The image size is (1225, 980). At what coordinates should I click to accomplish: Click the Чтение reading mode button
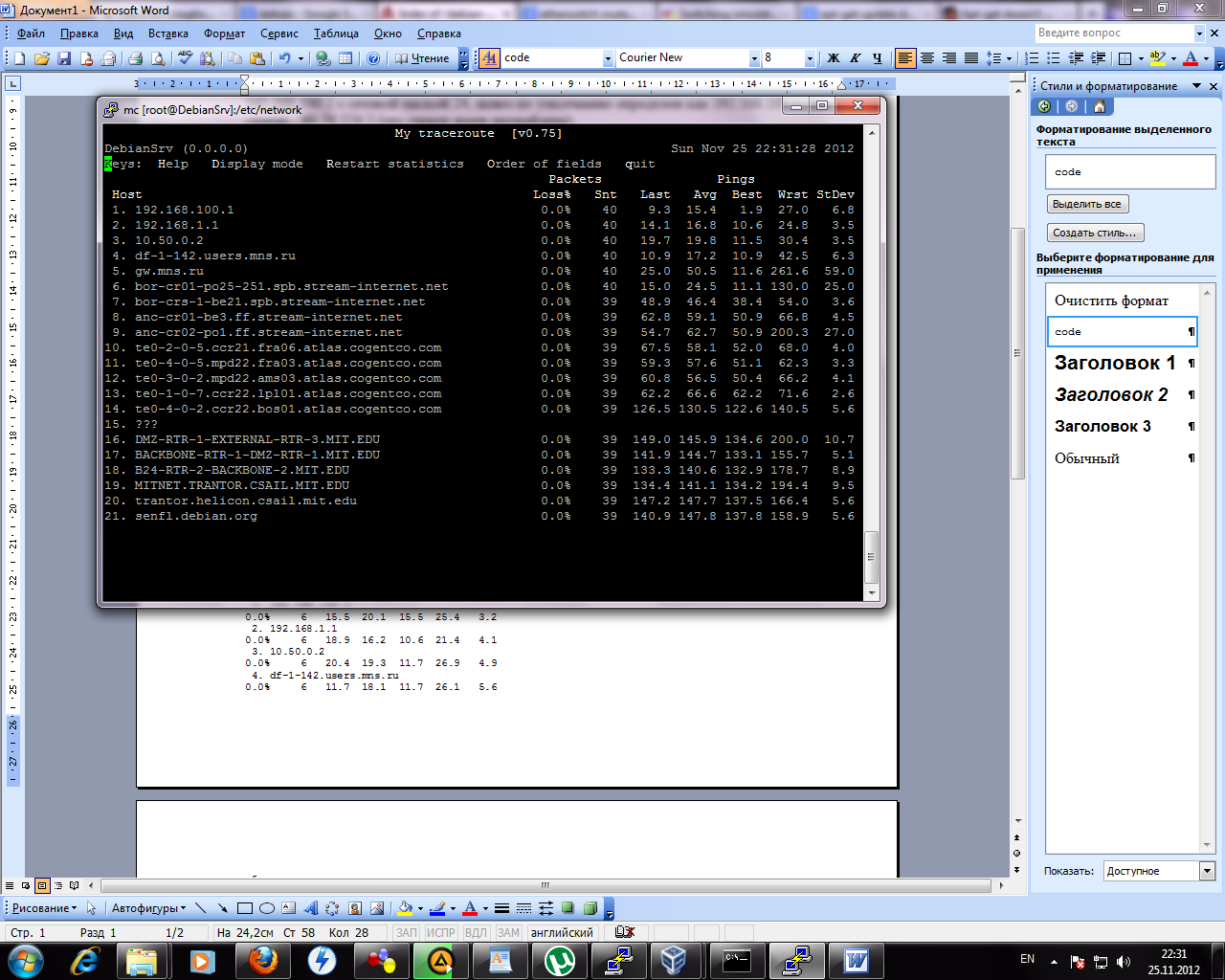click(422, 58)
